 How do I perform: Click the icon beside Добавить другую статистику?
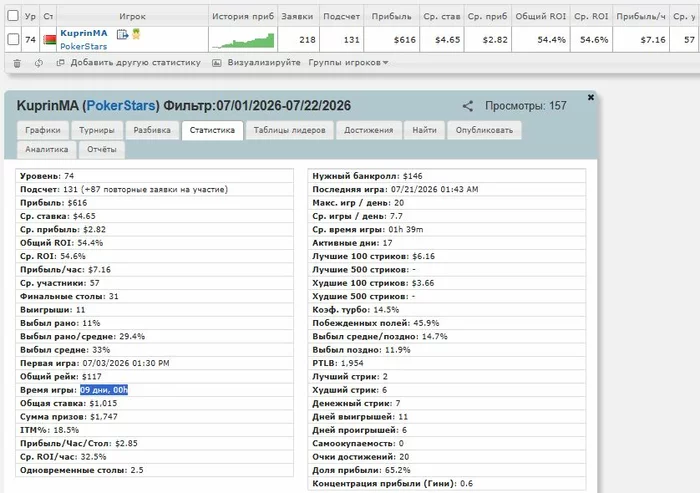pos(61,63)
